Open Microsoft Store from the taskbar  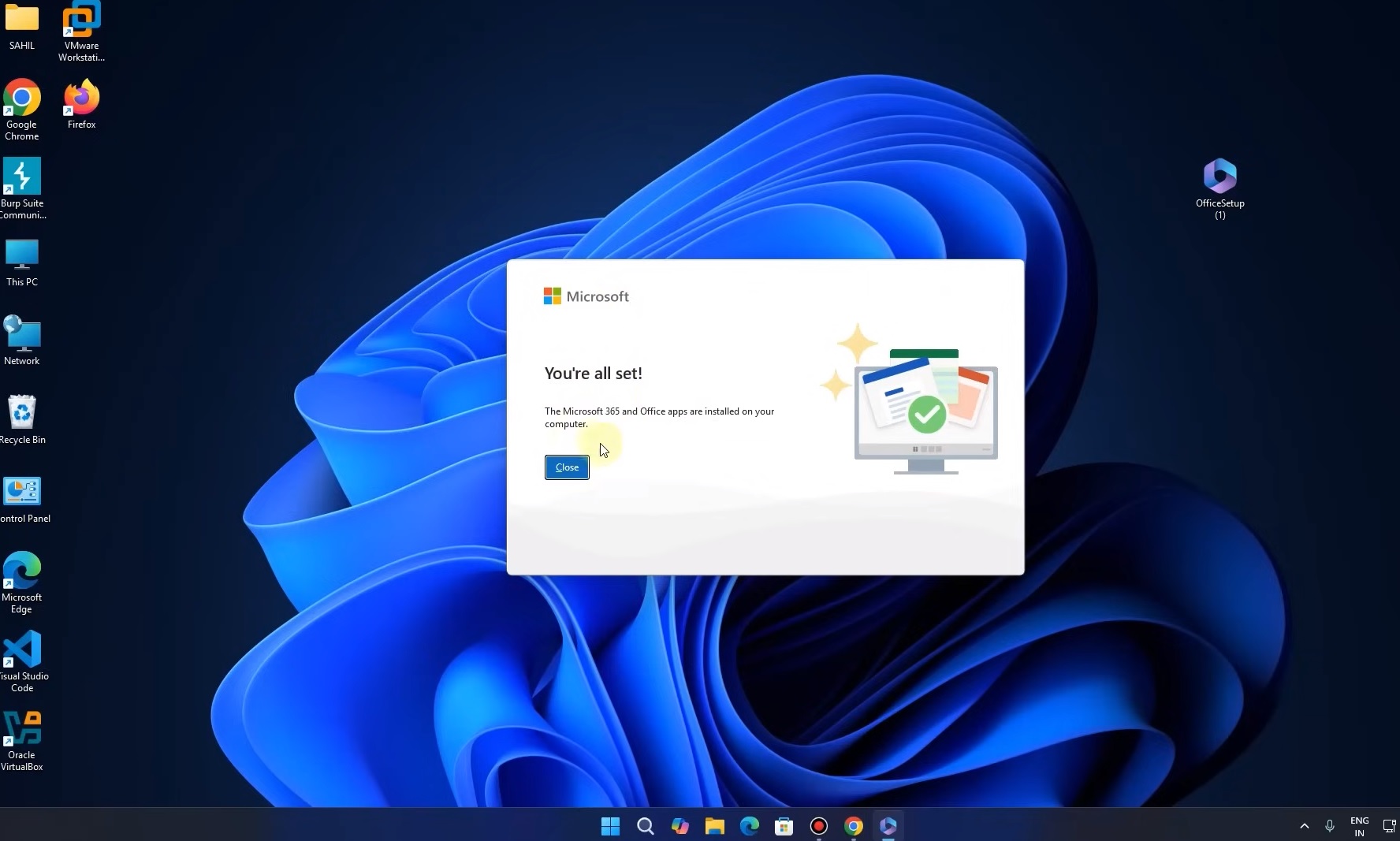[x=784, y=826]
